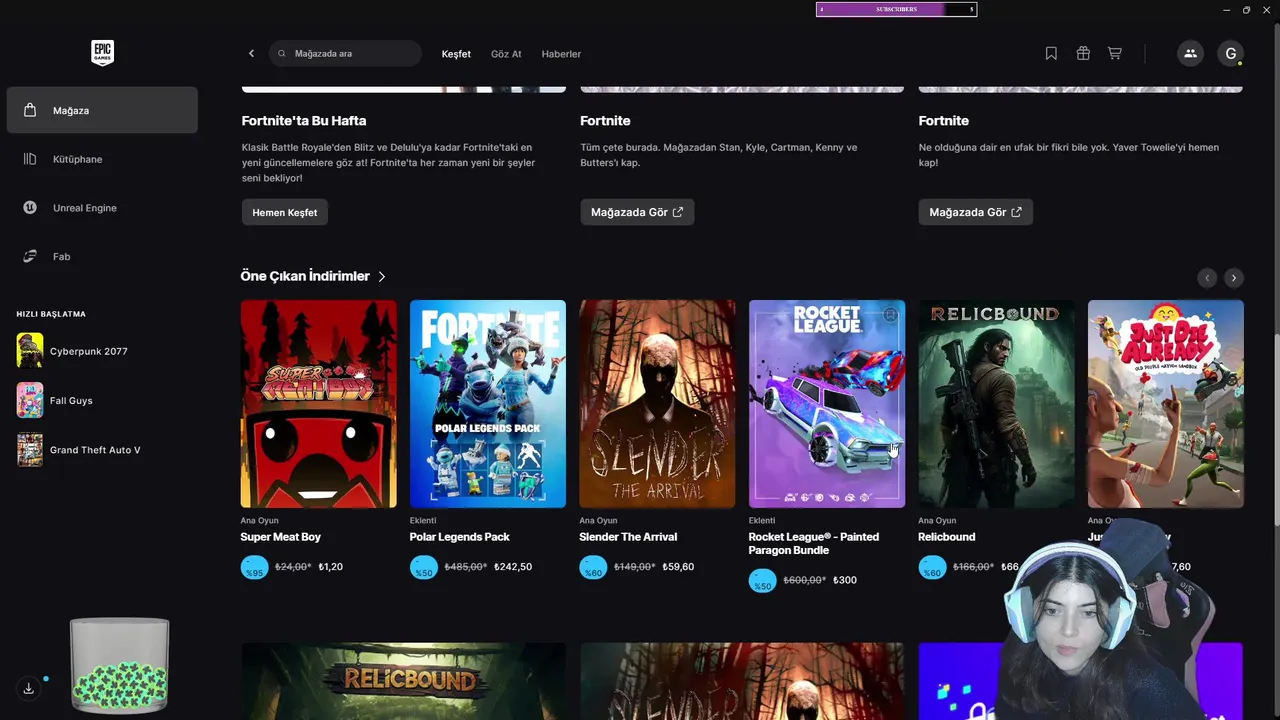Click the Fortnite'ta Bu Hafta heading
This screenshot has width=1280, height=720.
304,121
